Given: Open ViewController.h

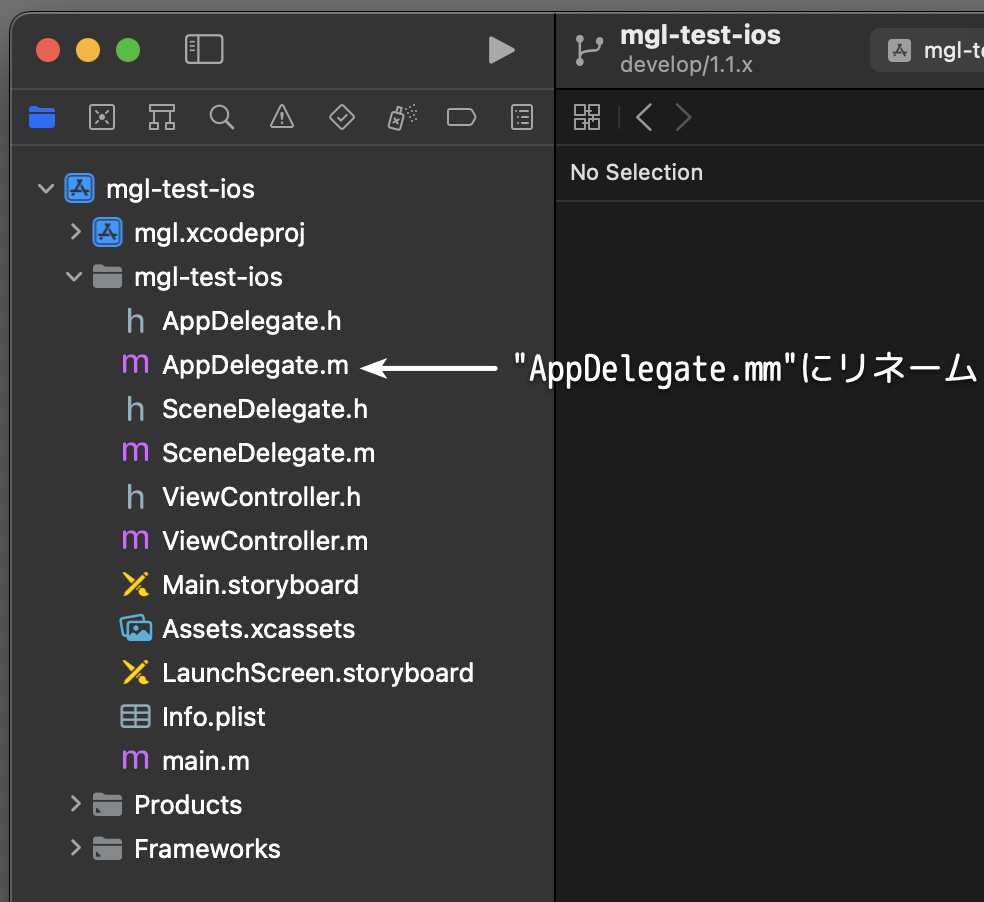Looking at the screenshot, I should tap(261, 497).
